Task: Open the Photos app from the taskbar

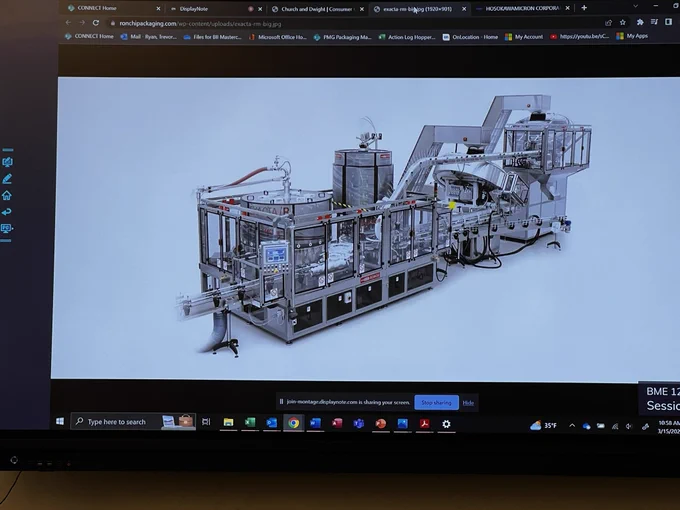Action: 402,424
